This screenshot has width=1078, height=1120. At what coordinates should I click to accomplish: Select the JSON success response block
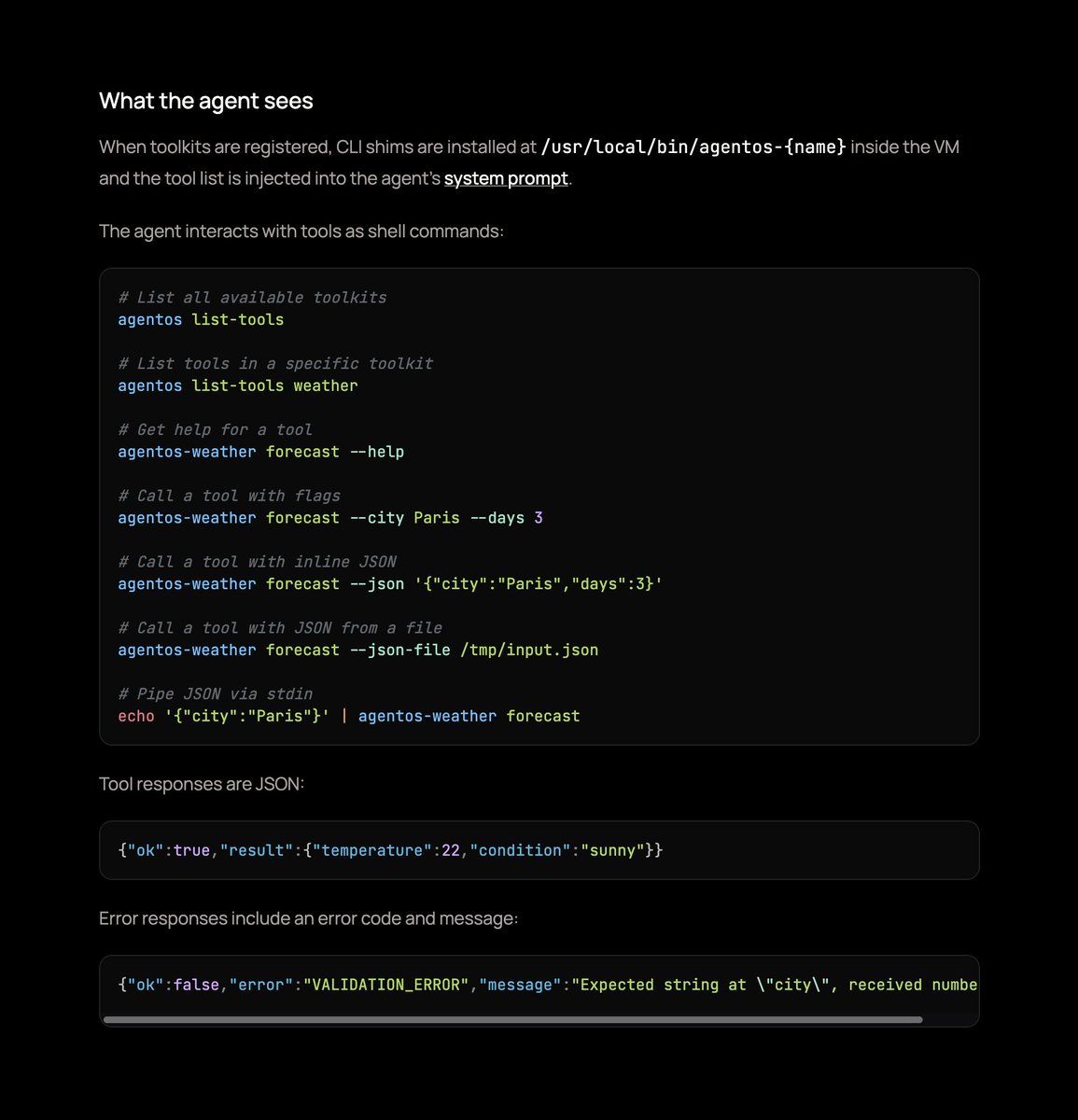coord(389,849)
